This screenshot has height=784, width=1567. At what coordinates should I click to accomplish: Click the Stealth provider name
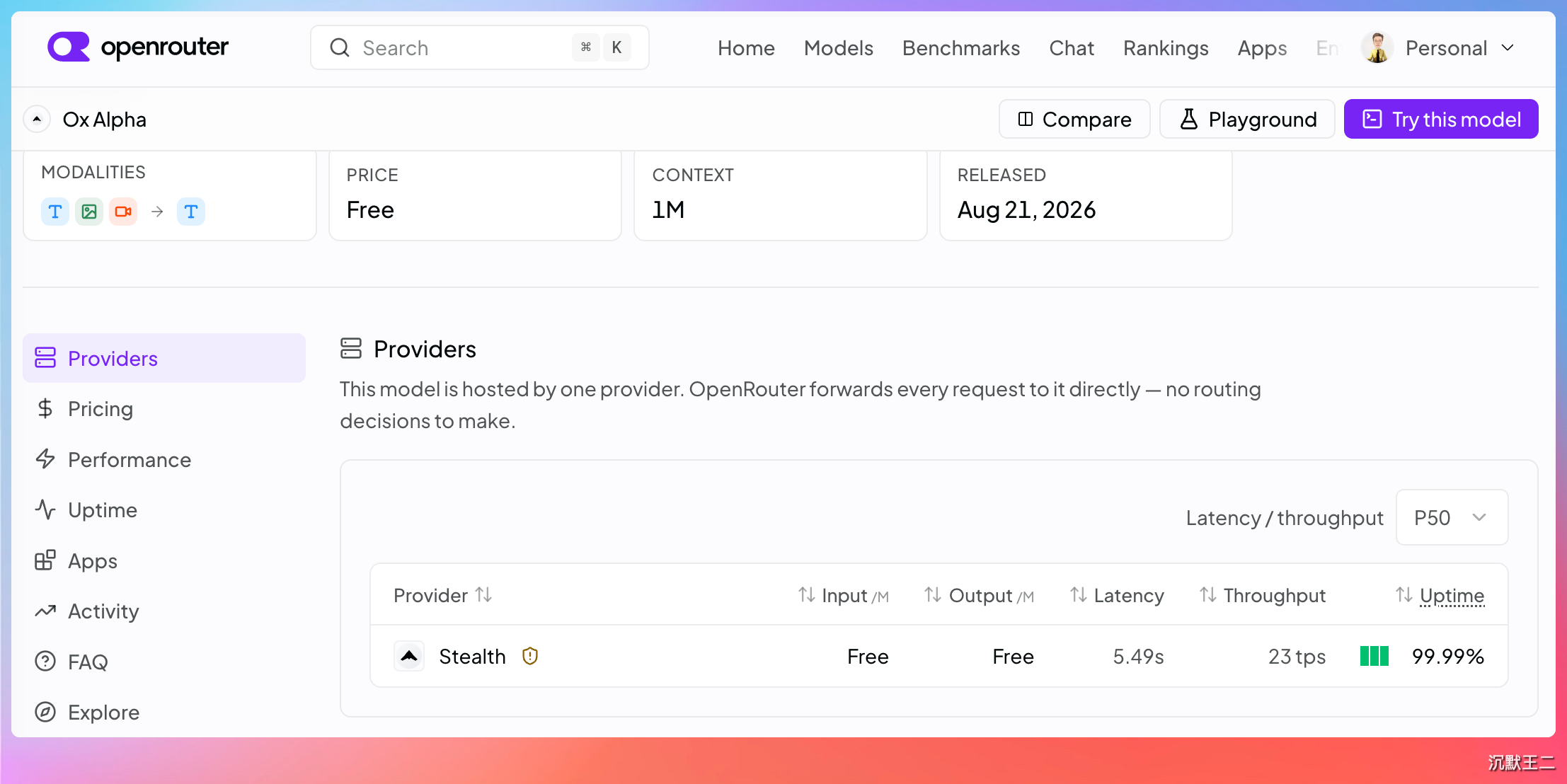(x=472, y=656)
